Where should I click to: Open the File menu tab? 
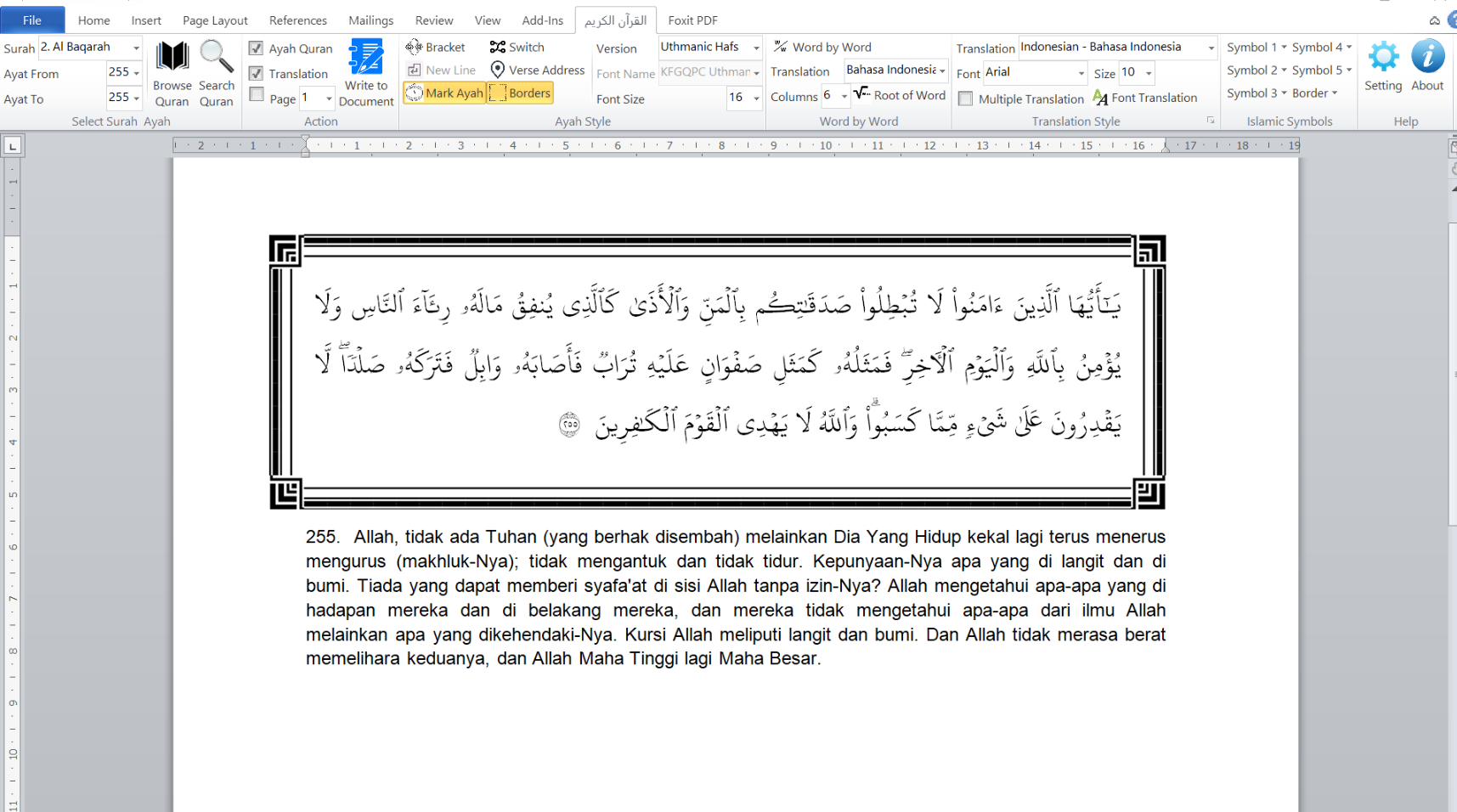32,20
